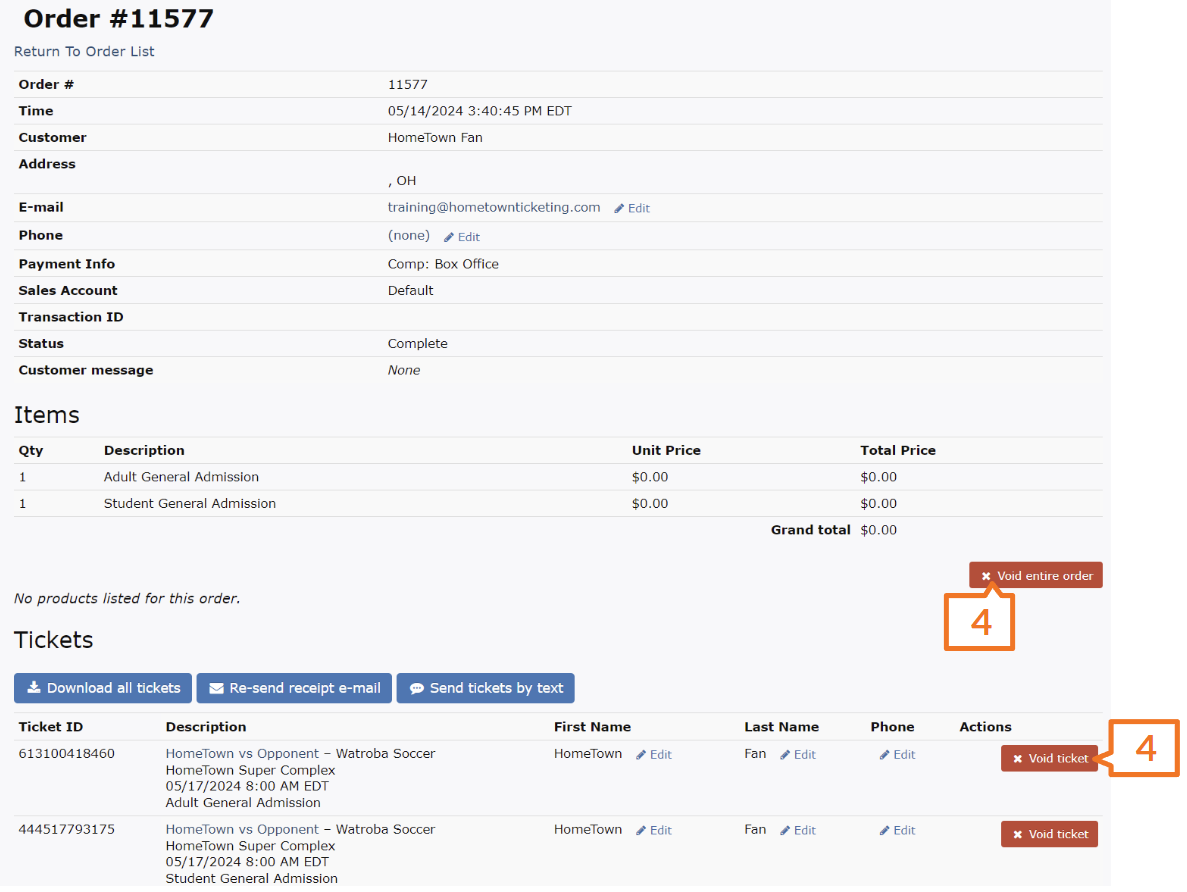Screen dimensions: 1187x892
Task: Click ticket ID 613100418460
Action: point(66,754)
